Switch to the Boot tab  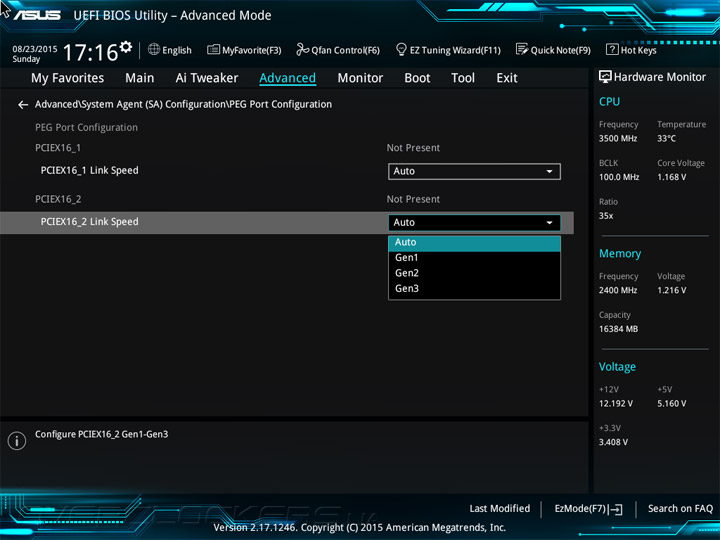(417, 78)
